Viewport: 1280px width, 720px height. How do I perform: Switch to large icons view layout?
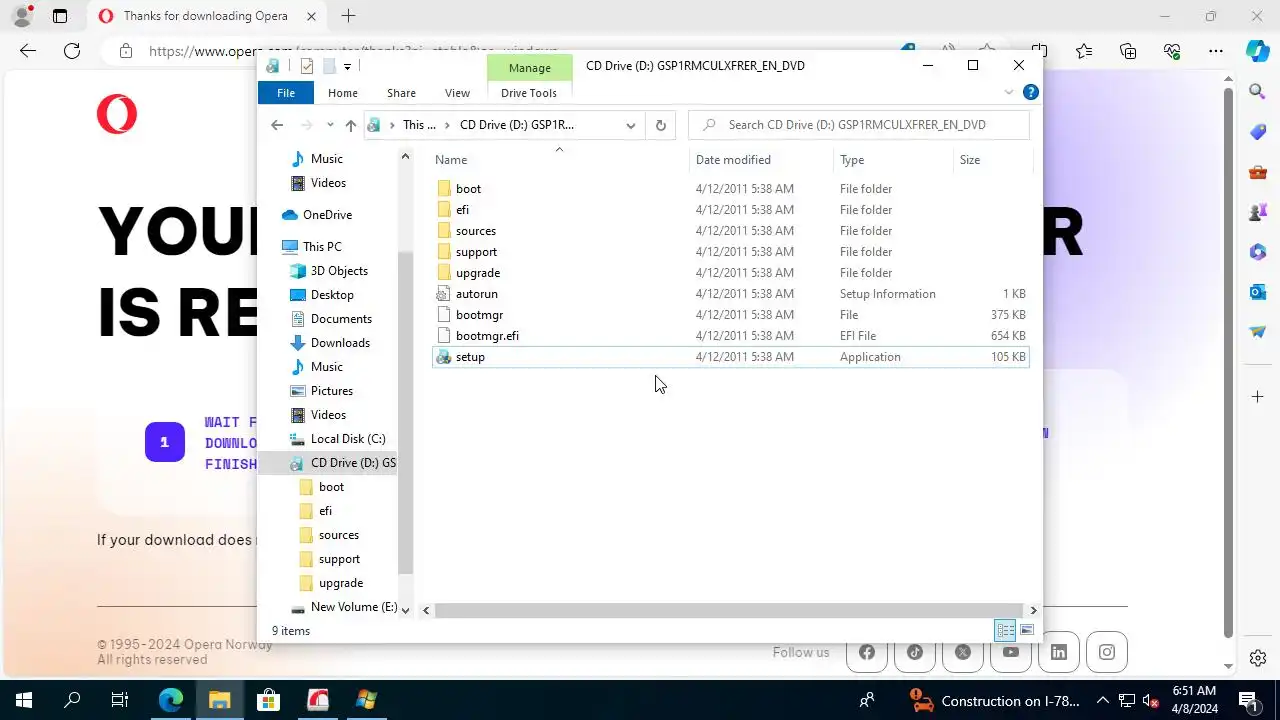coord(1026,630)
